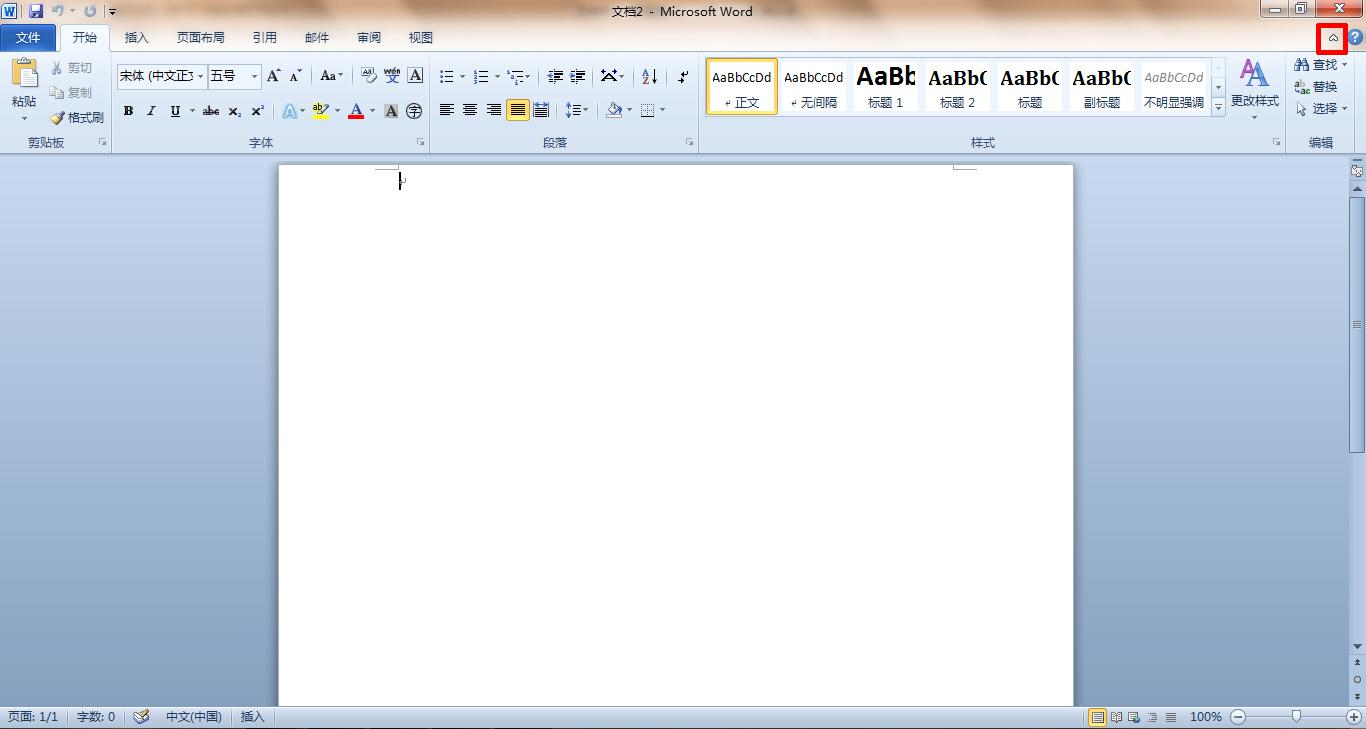This screenshot has height=729, width=1366.
Task: Open the File (文件) tab
Action: point(28,38)
